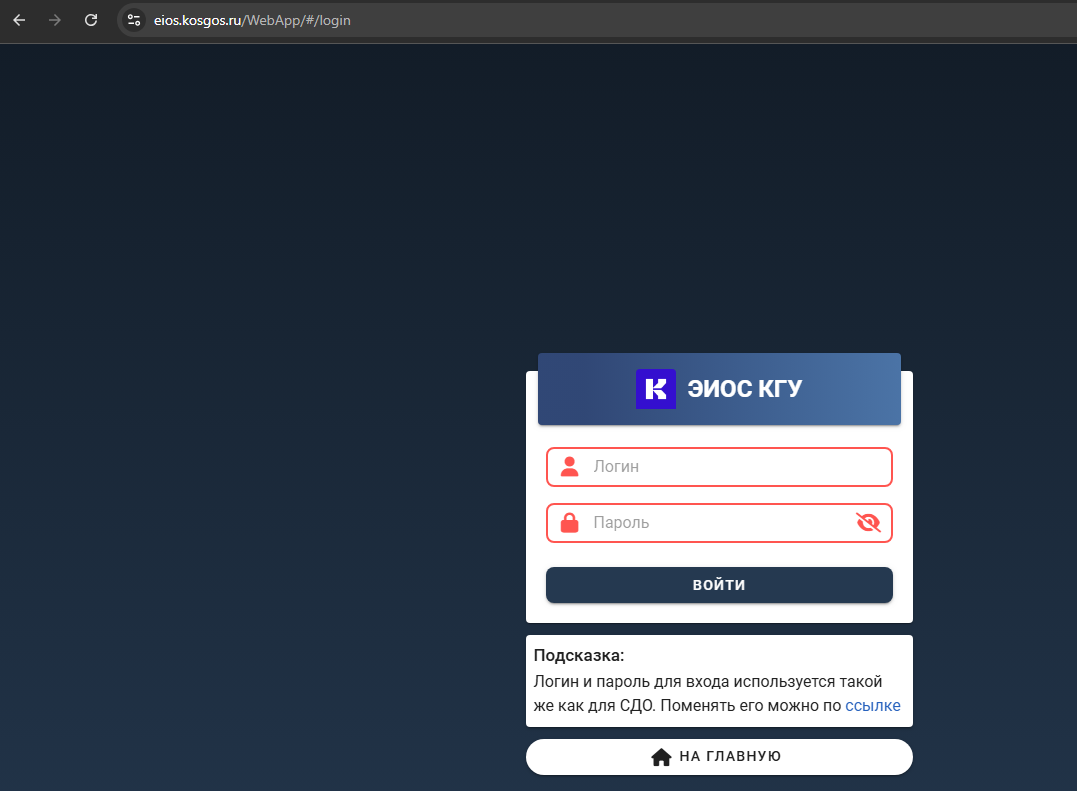
Task: Click the Подсказка heading
Action: coord(579,656)
